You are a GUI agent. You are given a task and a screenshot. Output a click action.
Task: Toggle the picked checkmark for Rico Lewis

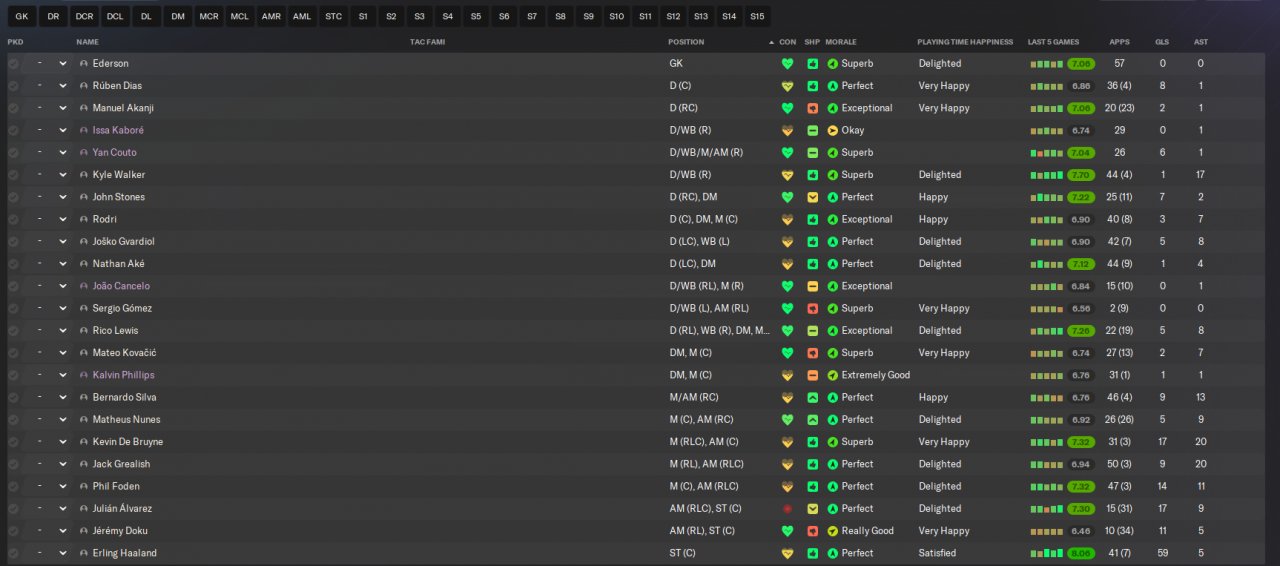[13, 330]
